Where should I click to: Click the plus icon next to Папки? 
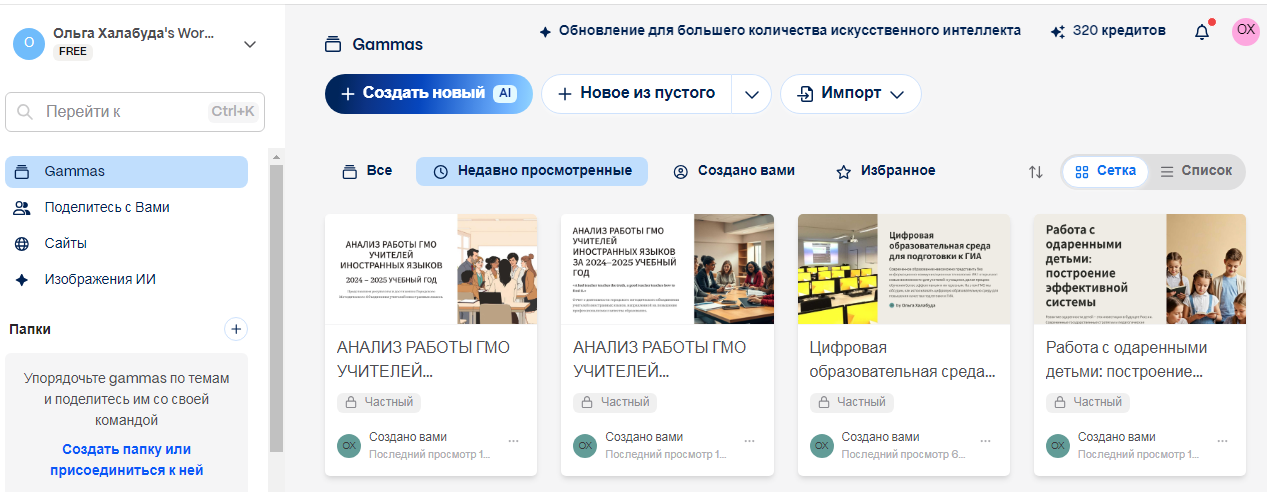236,329
